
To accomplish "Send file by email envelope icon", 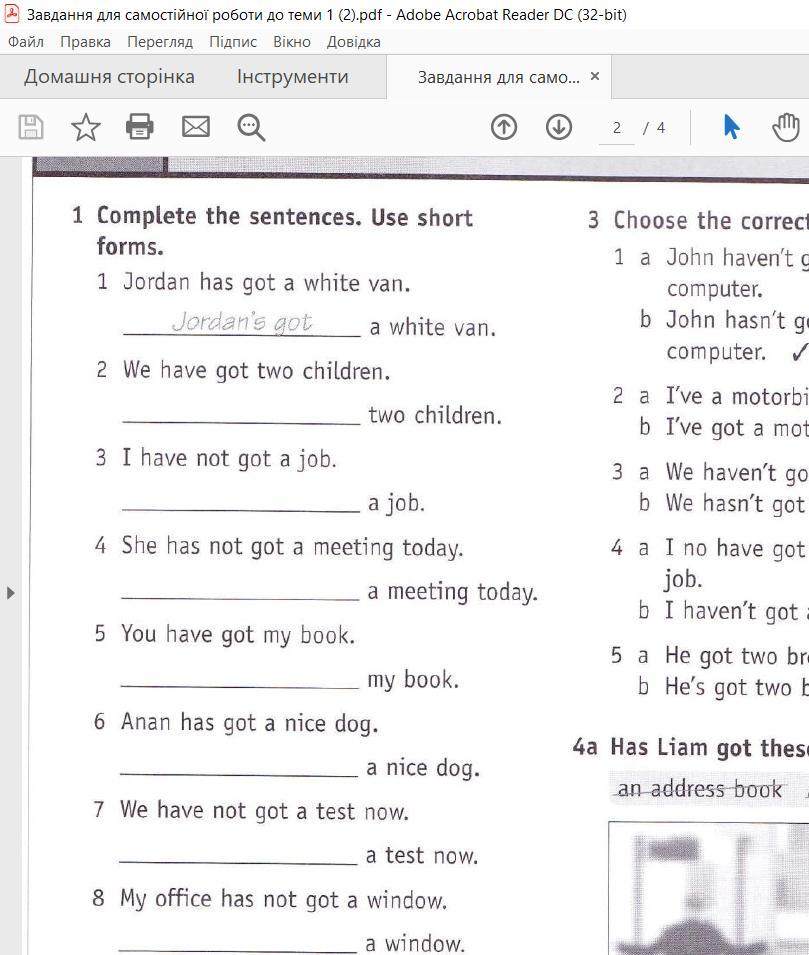I will (195, 127).
